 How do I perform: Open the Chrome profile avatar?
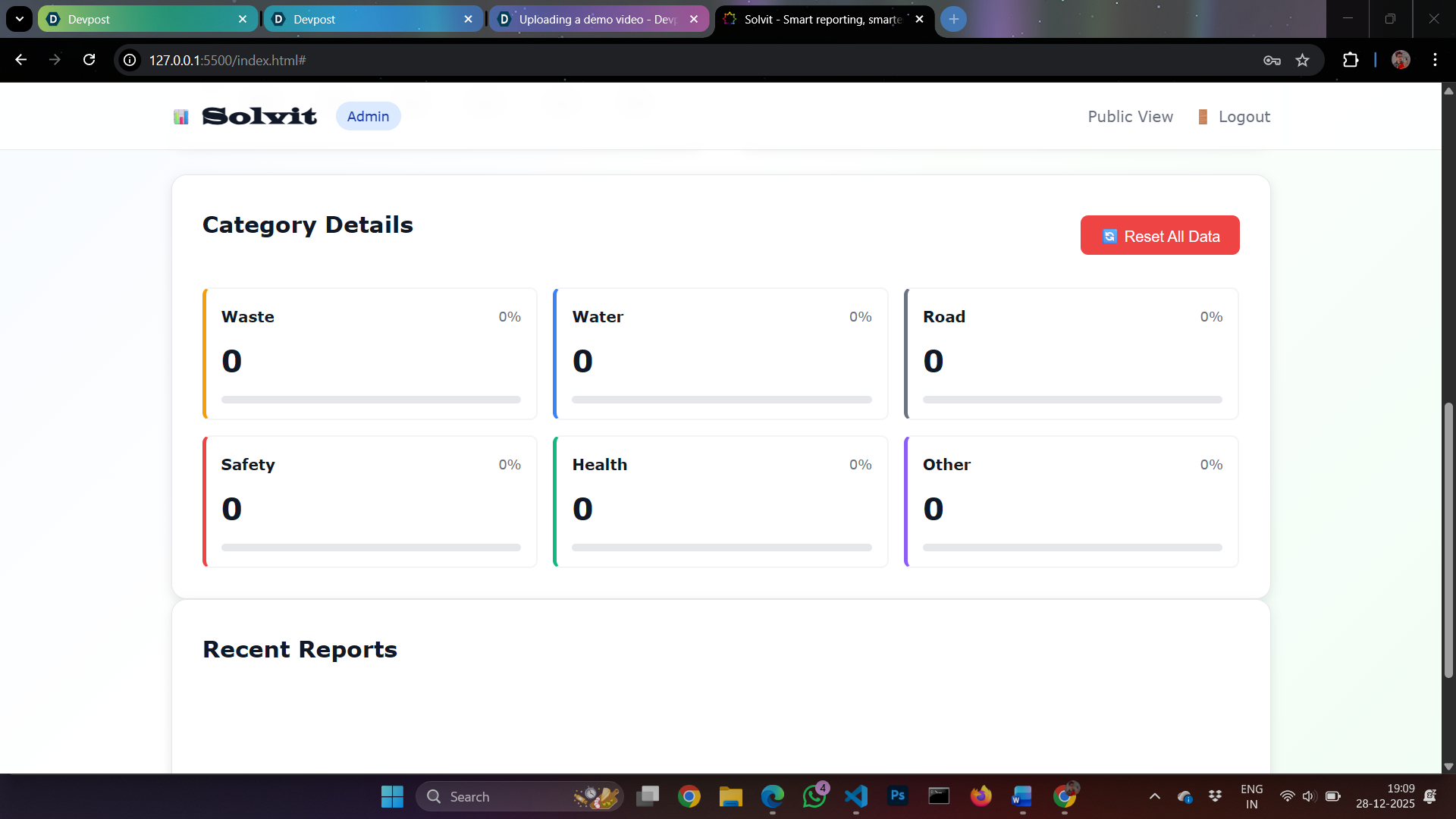pos(1401,60)
